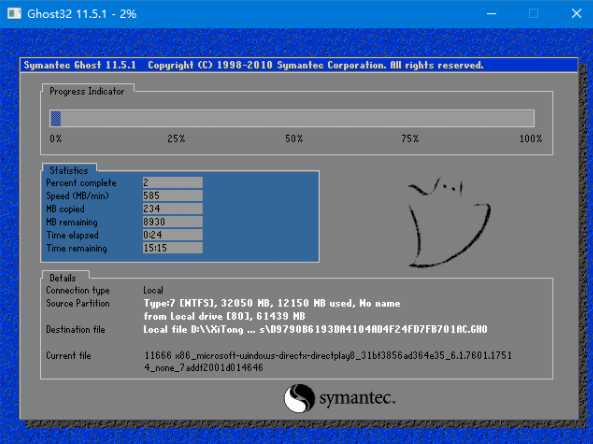
Task: Click the Time elapsed value 0:24
Action: [x=172, y=235]
